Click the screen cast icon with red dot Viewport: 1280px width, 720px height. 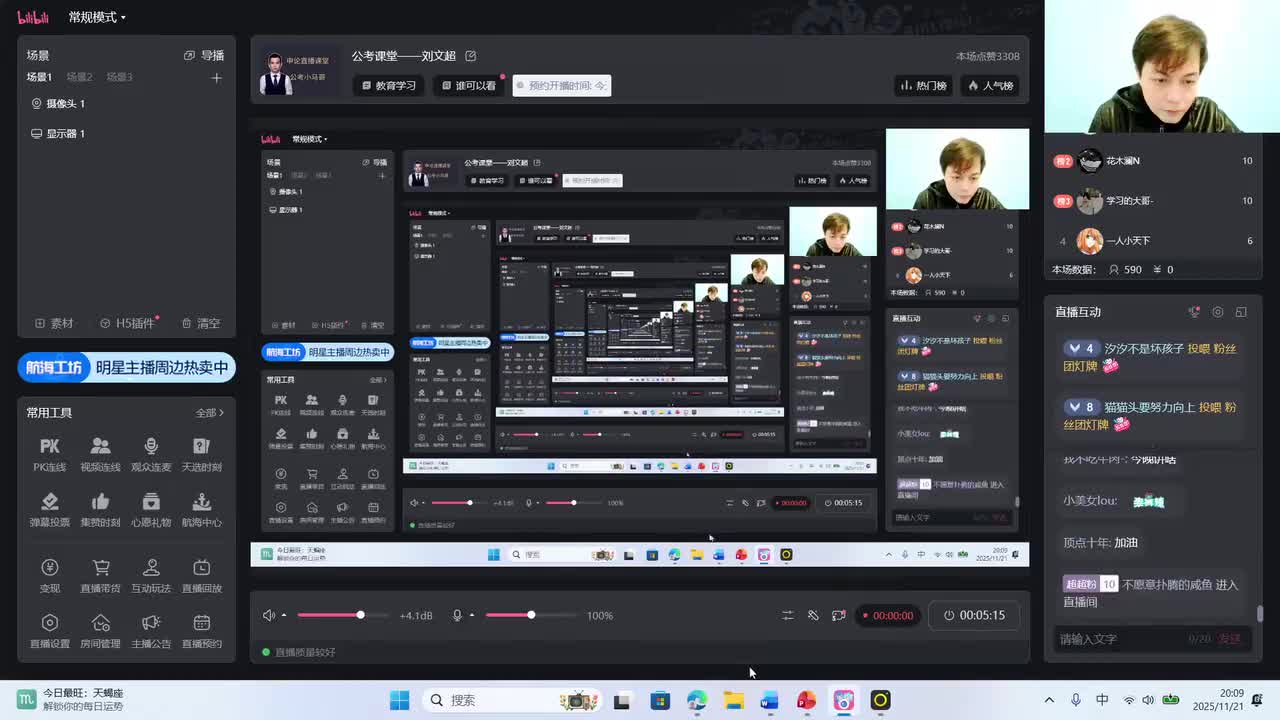[839, 615]
